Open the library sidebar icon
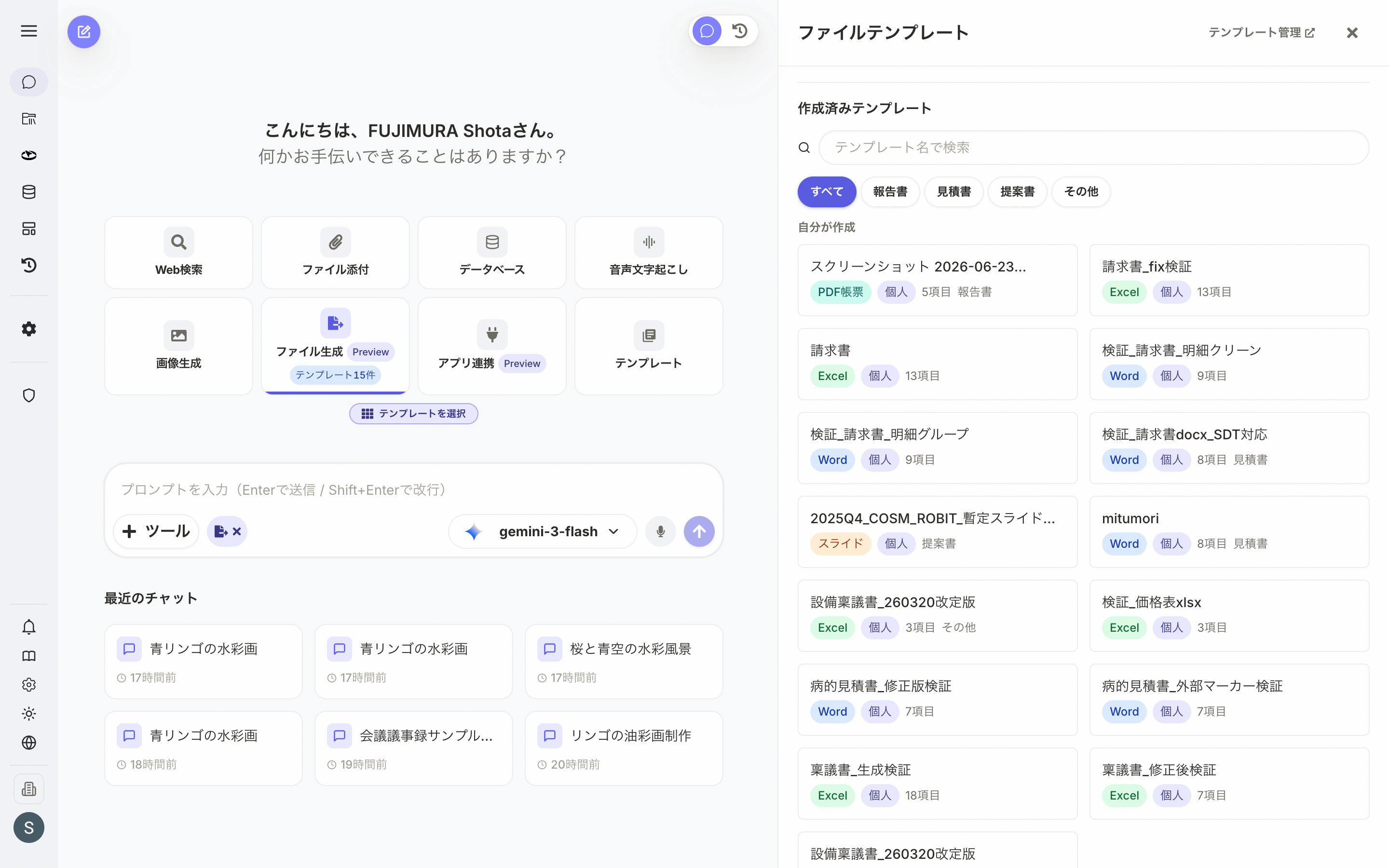 tap(29, 119)
